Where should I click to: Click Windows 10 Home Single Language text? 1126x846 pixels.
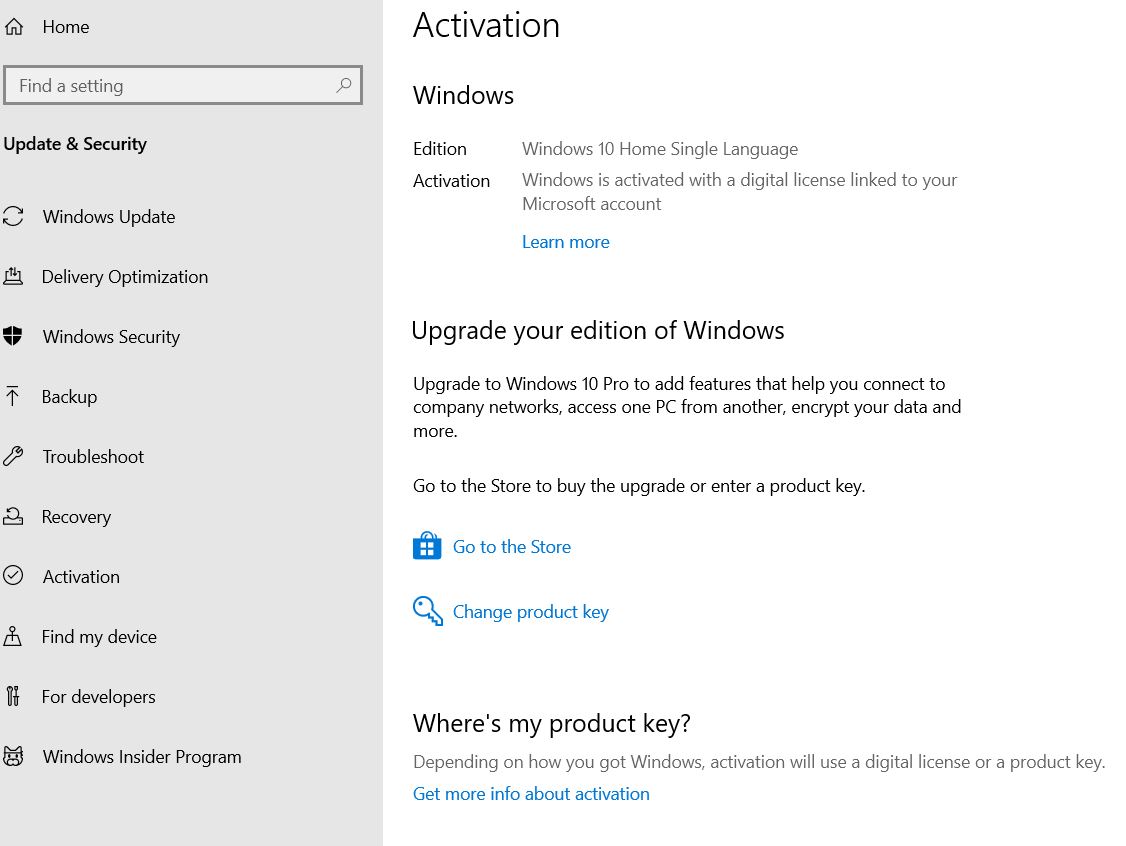click(x=660, y=149)
